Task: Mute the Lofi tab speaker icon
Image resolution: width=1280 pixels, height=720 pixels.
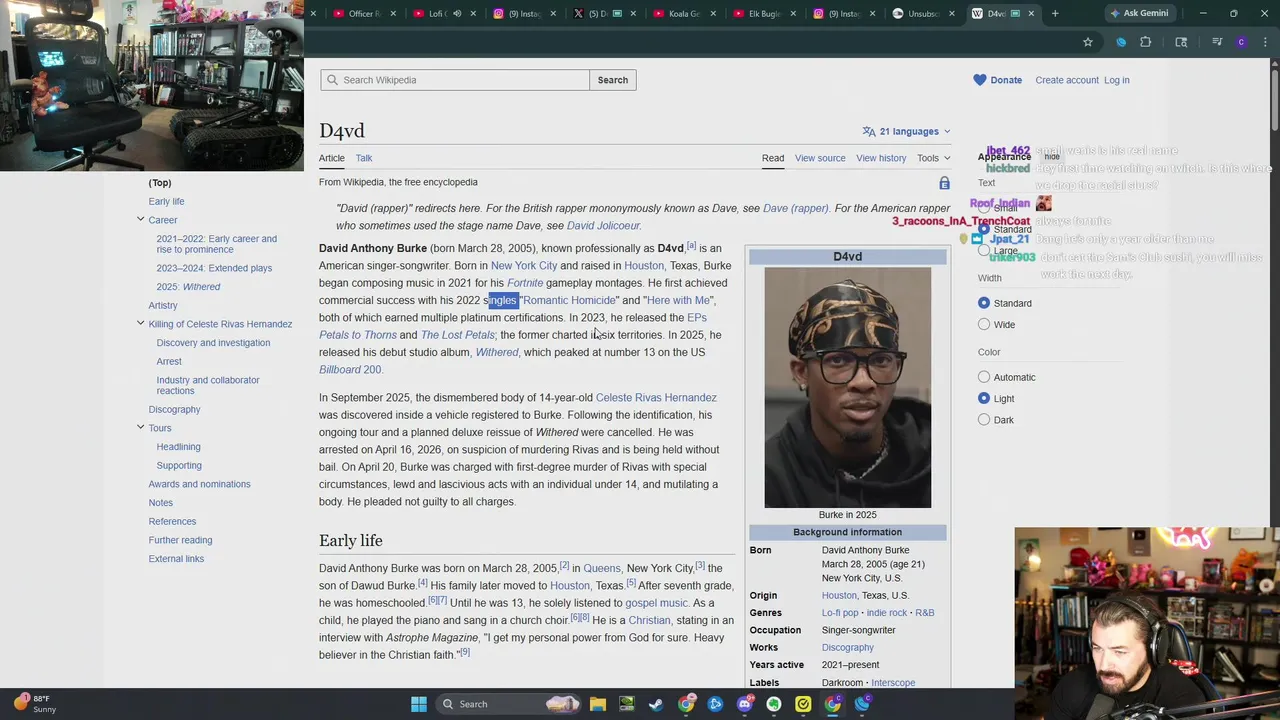Action: pyautogui.click(x=457, y=13)
